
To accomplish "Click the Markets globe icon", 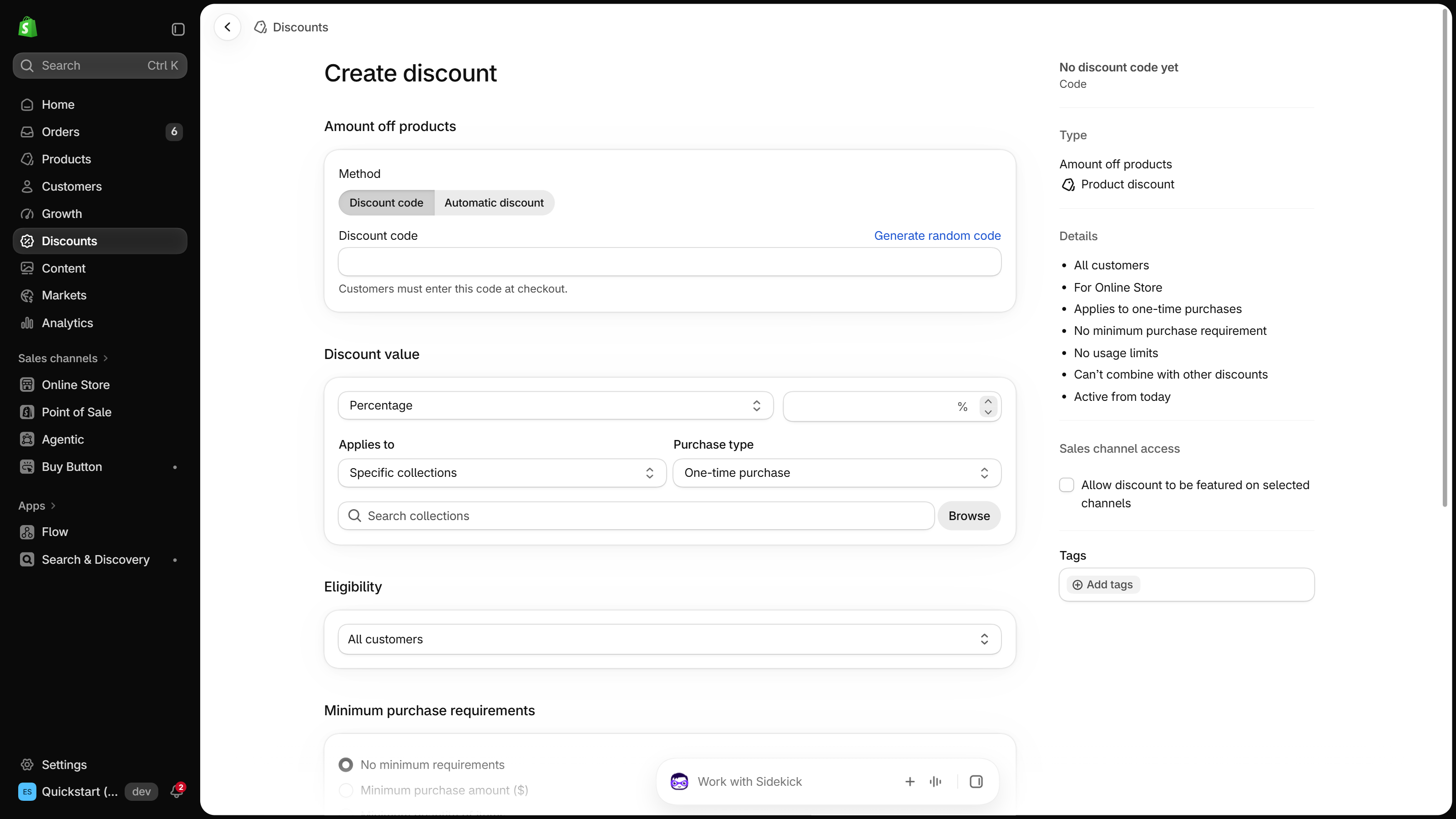I will pos(27,295).
